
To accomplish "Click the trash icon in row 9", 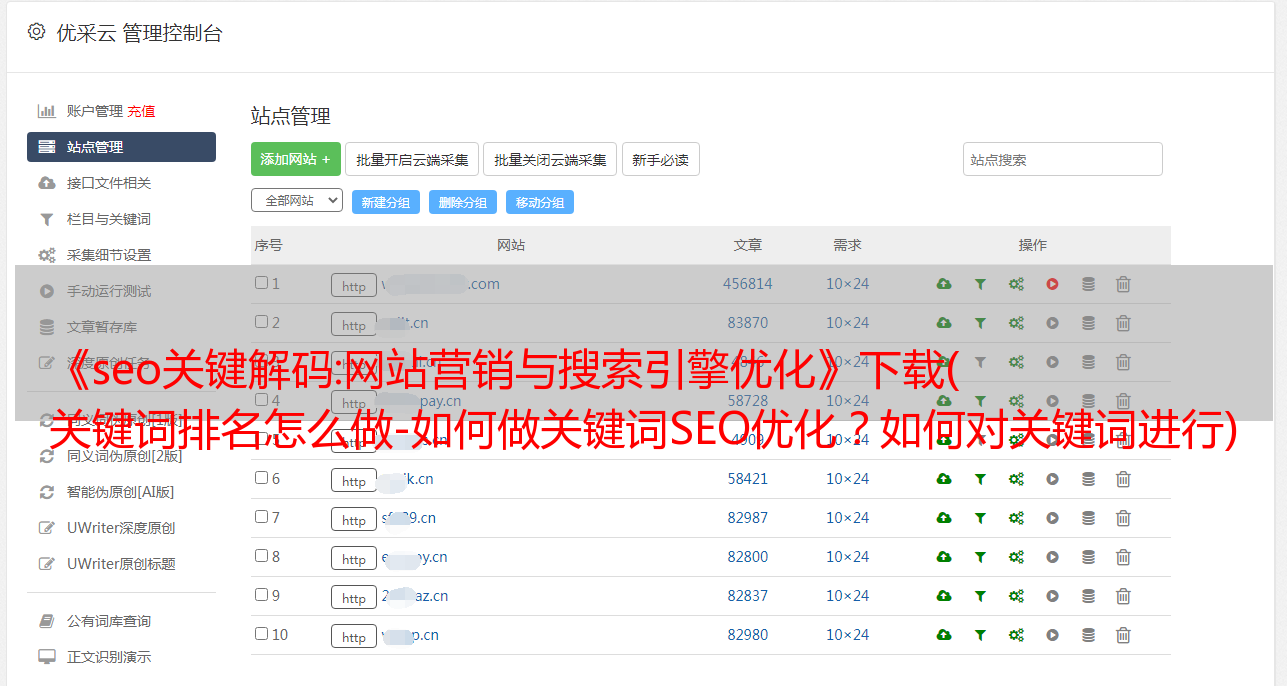I will (x=1123, y=596).
